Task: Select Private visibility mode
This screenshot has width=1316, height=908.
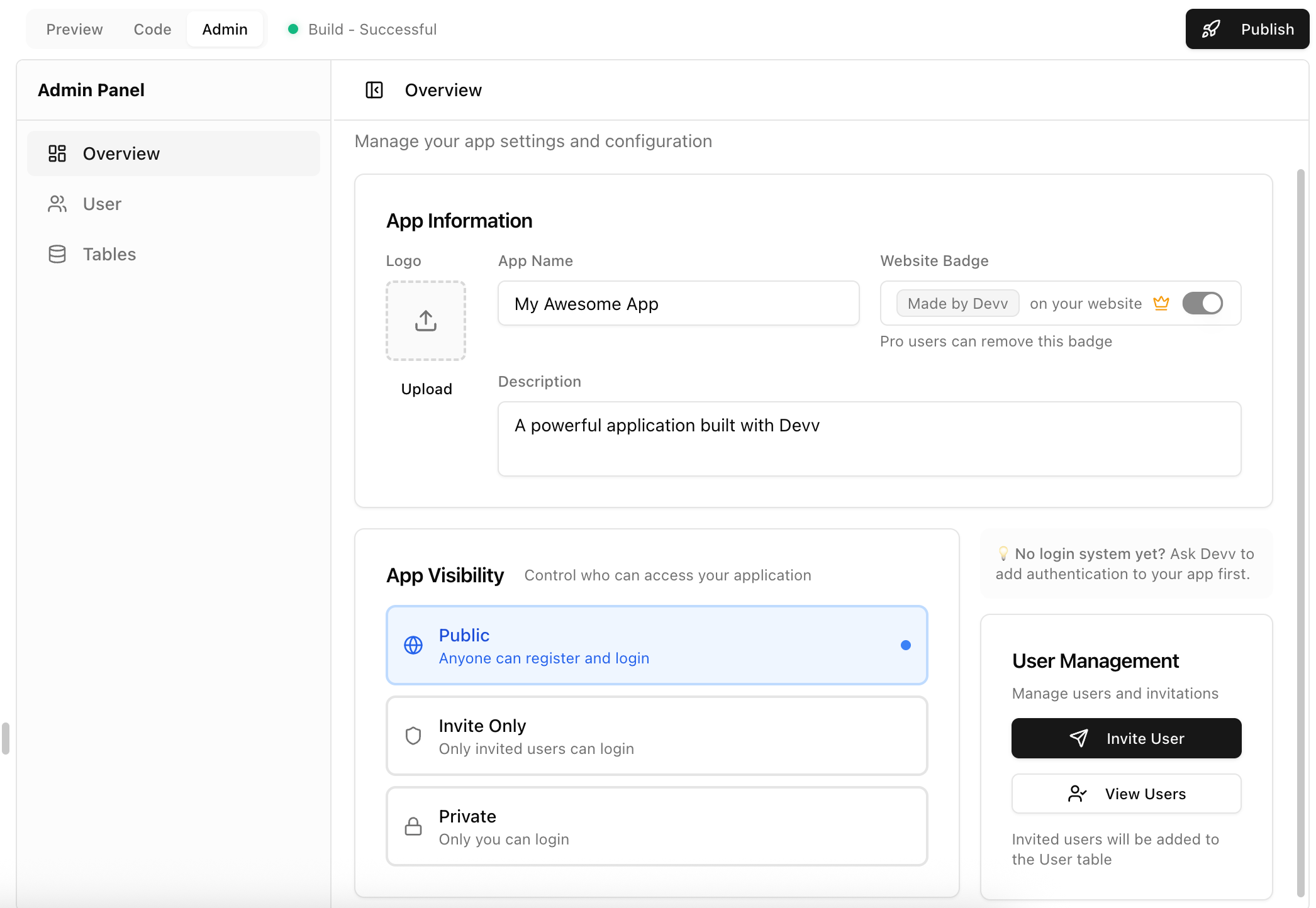Action: [657, 826]
